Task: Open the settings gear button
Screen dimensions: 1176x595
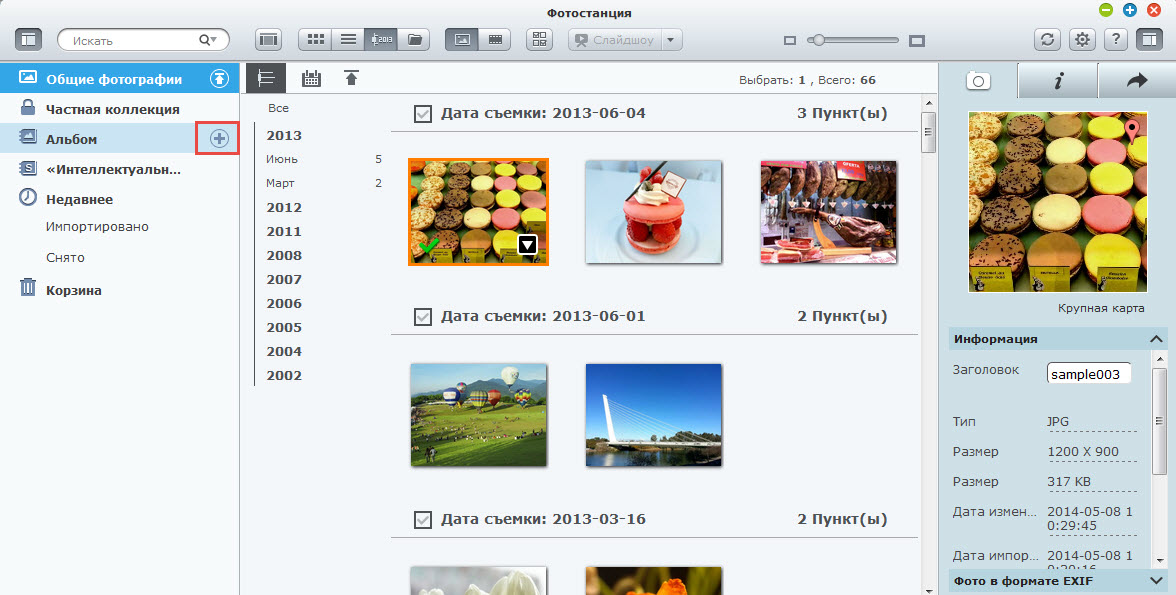Action: (x=1082, y=40)
